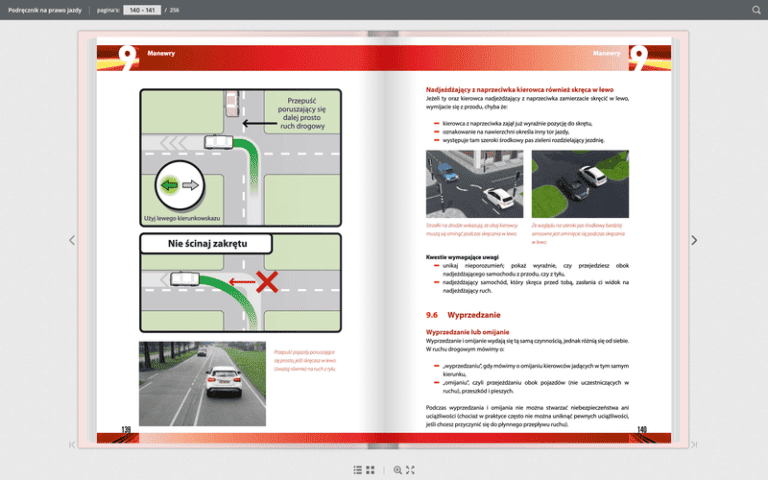Enter fullscreen mode
This screenshot has height=480, width=768.
410,469
